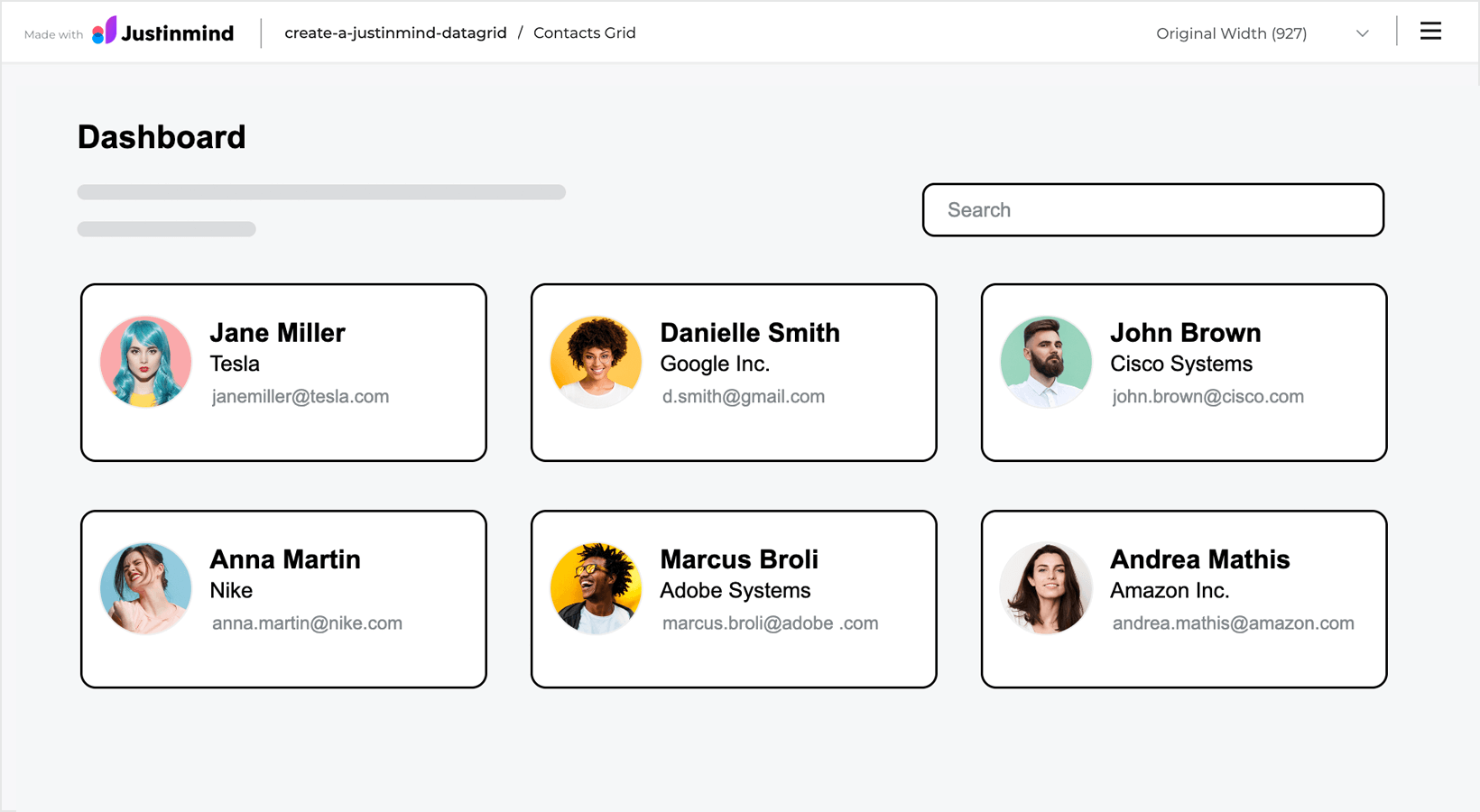The image size is (1480, 812).
Task: Click Jane Miller's avatar photo
Action: (x=145, y=362)
